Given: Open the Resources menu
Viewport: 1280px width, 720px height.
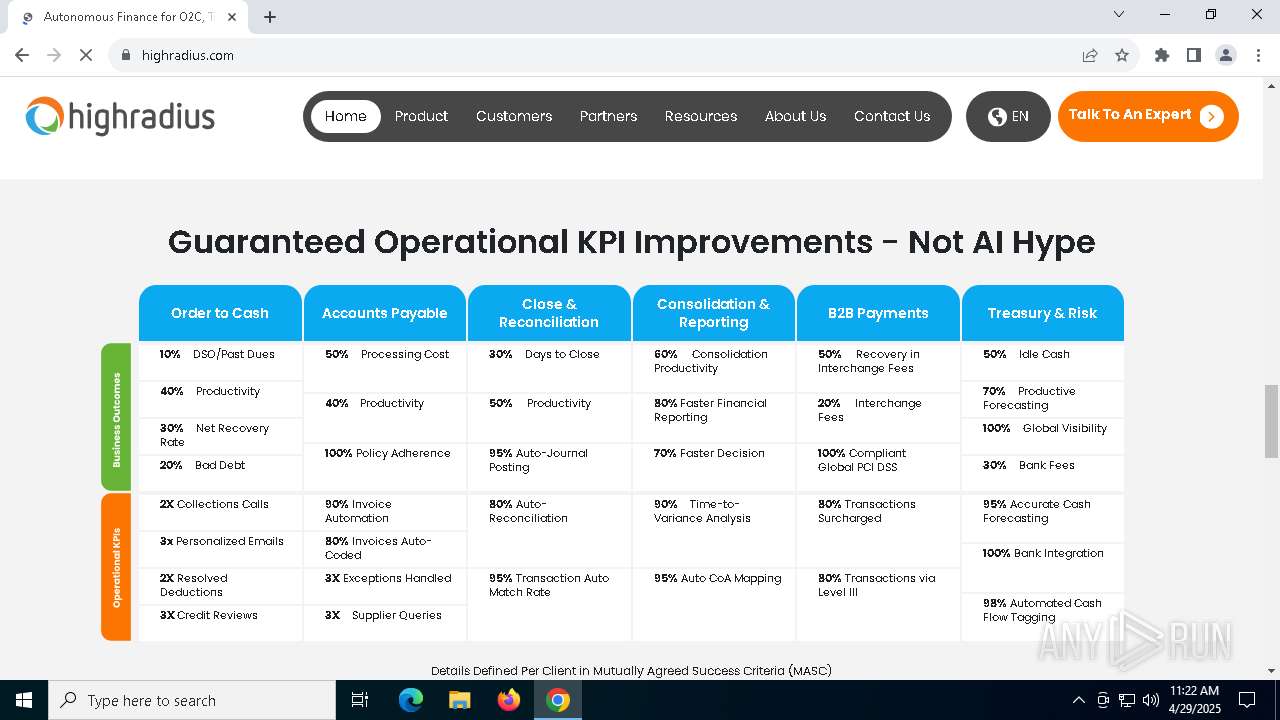Looking at the screenshot, I should (x=701, y=116).
